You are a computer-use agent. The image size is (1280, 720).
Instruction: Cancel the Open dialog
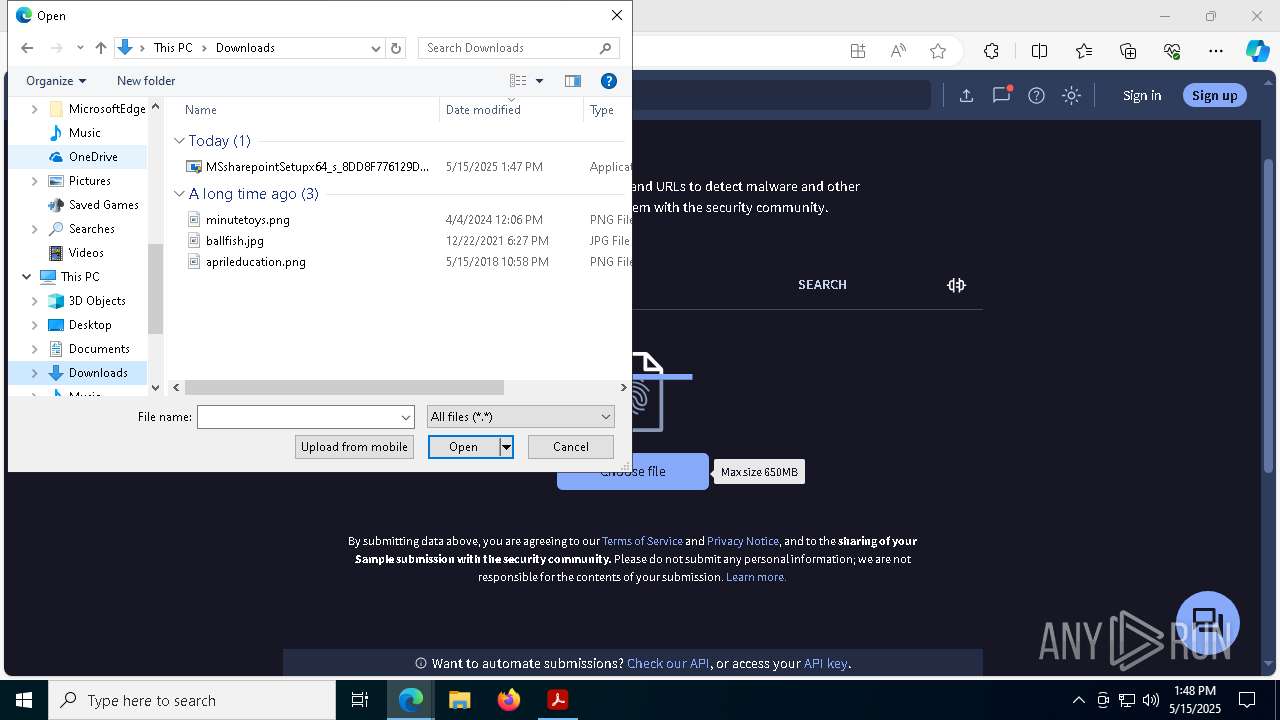coord(571,447)
